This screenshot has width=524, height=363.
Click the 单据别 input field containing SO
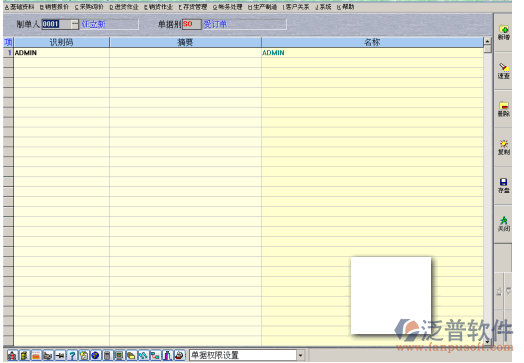click(x=192, y=24)
